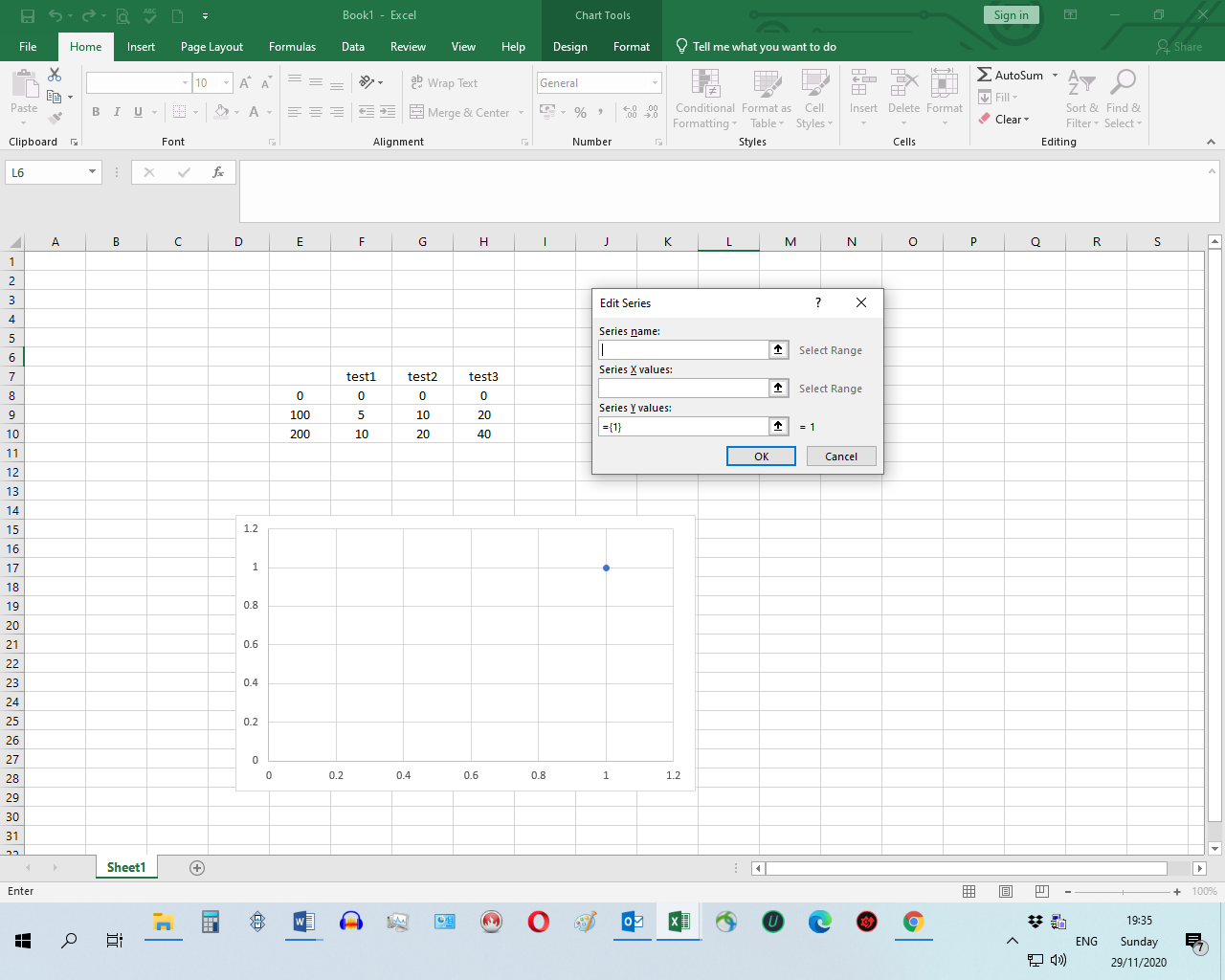The image size is (1225, 980).
Task: Open the File menu
Action: (28, 47)
